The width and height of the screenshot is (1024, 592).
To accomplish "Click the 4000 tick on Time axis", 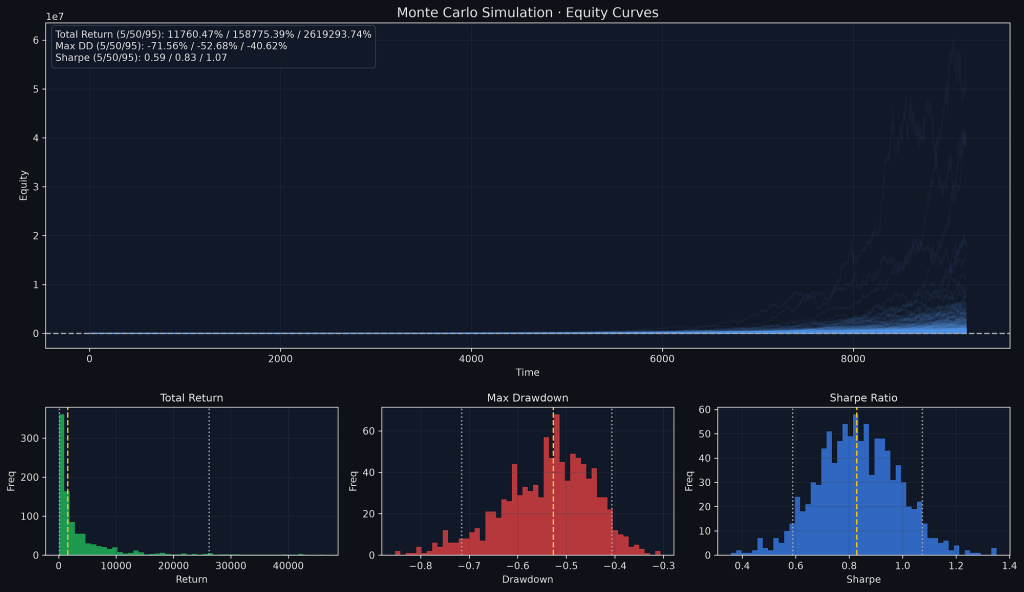I will pos(471,359).
